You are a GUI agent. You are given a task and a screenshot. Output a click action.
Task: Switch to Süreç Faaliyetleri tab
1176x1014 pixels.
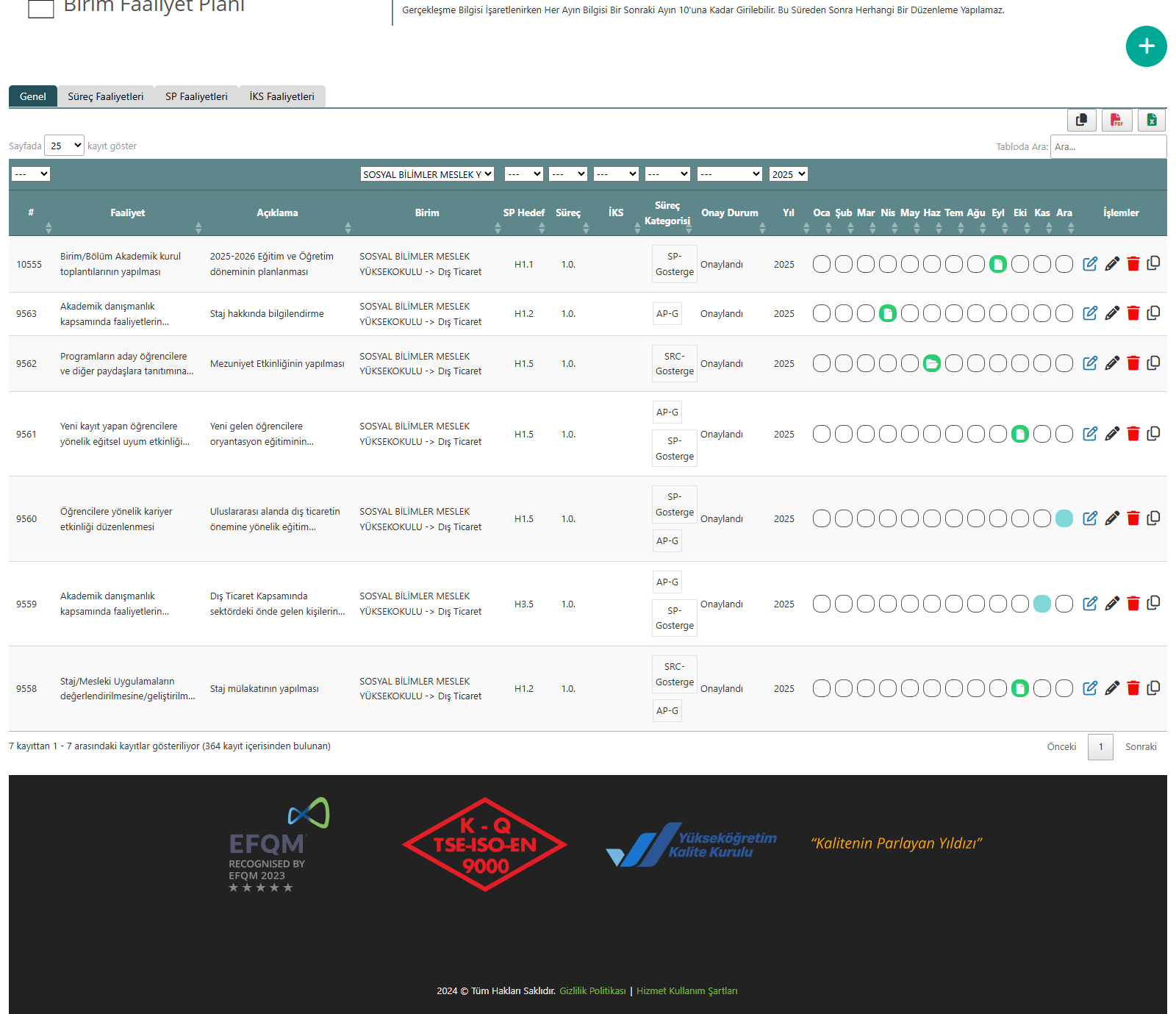[x=106, y=96]
